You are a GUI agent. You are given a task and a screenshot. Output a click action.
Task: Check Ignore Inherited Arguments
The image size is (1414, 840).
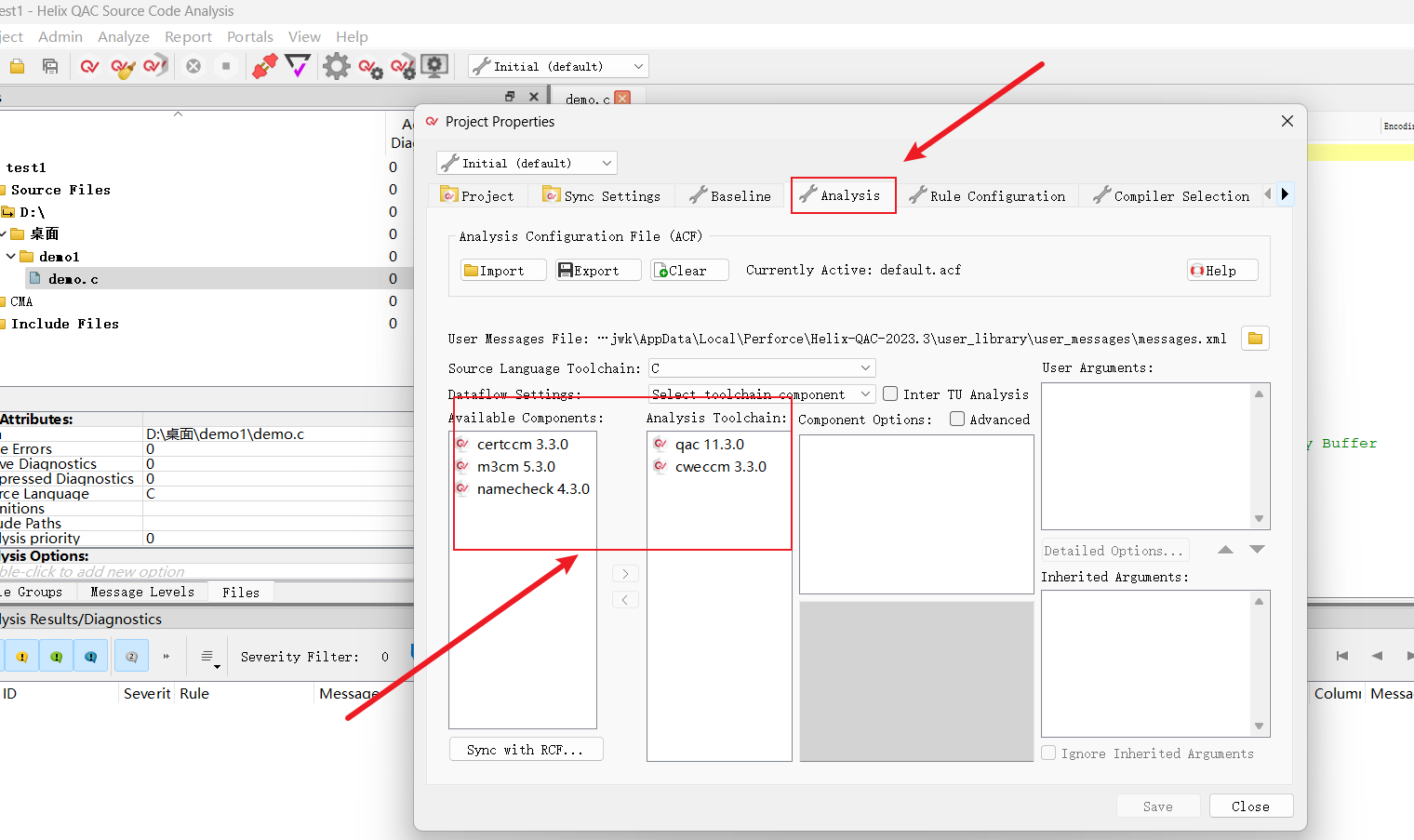(1048, 753)
